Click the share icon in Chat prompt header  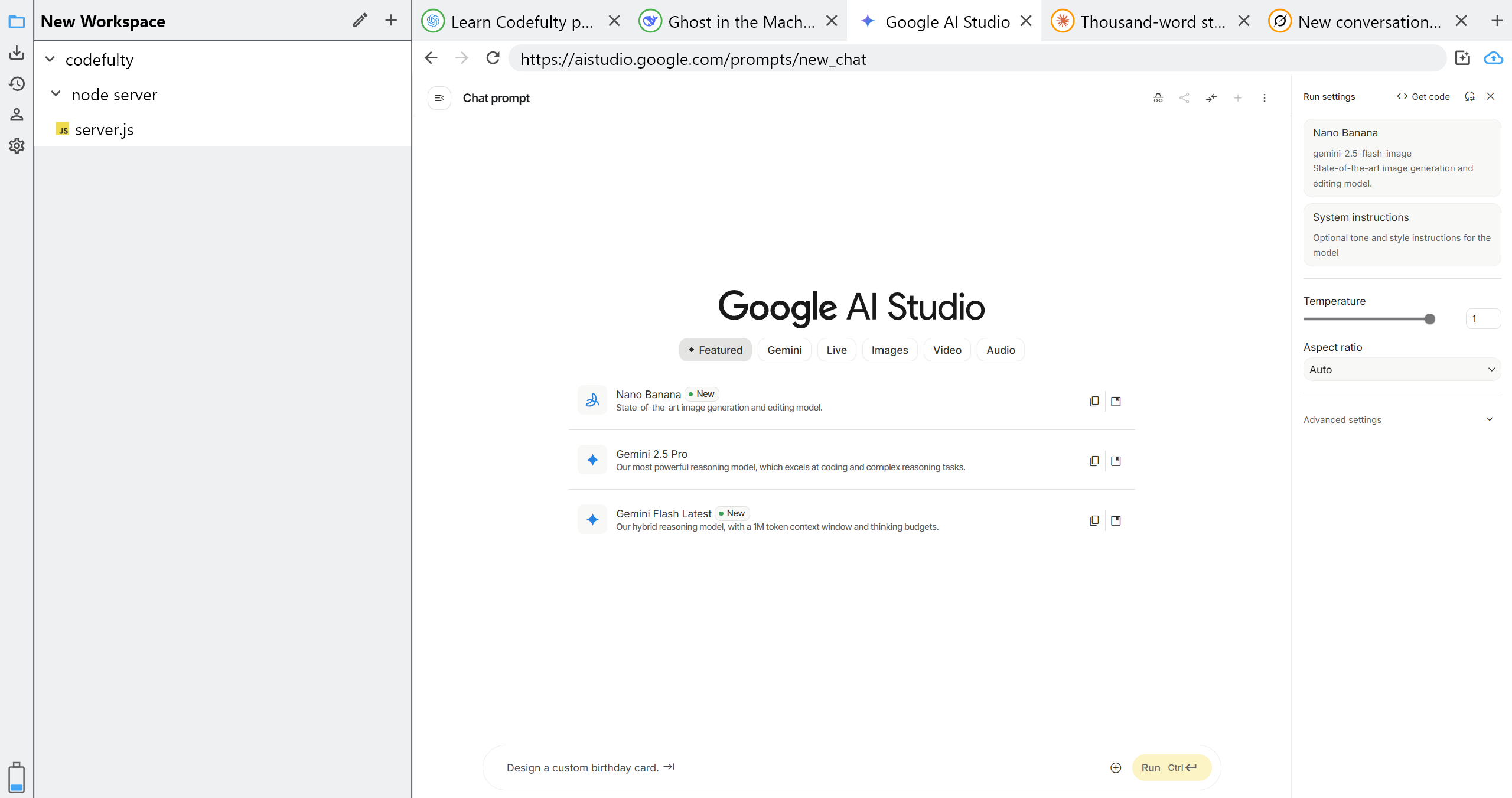(1184, 98)
